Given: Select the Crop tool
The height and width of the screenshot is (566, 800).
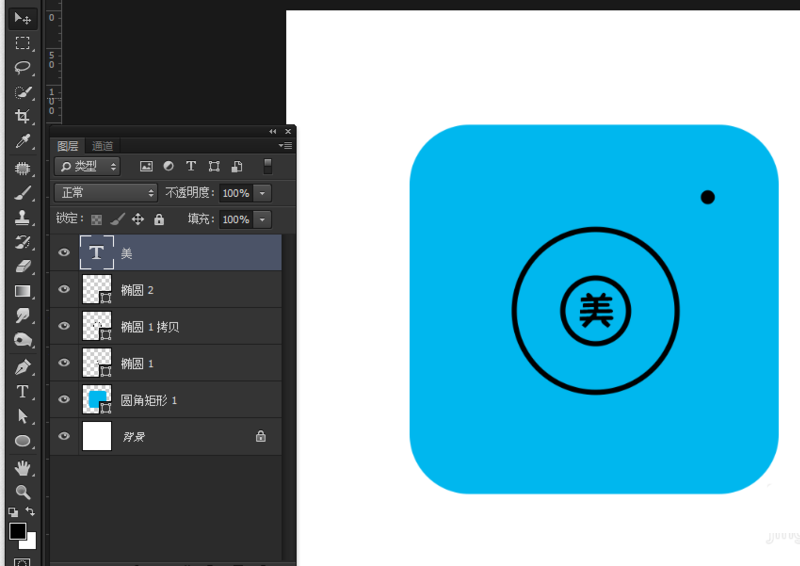Looking at the screenshot, I should (x=22, y=116).
